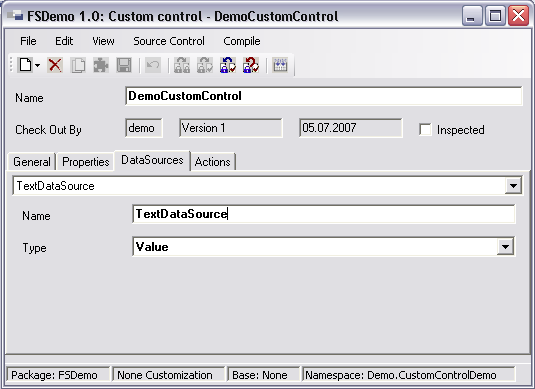Image resolution: width=535 pixels, height=389 pixels.
Task: Click the blue-arrow undo checkout icon
Action: tap(228, 65)
